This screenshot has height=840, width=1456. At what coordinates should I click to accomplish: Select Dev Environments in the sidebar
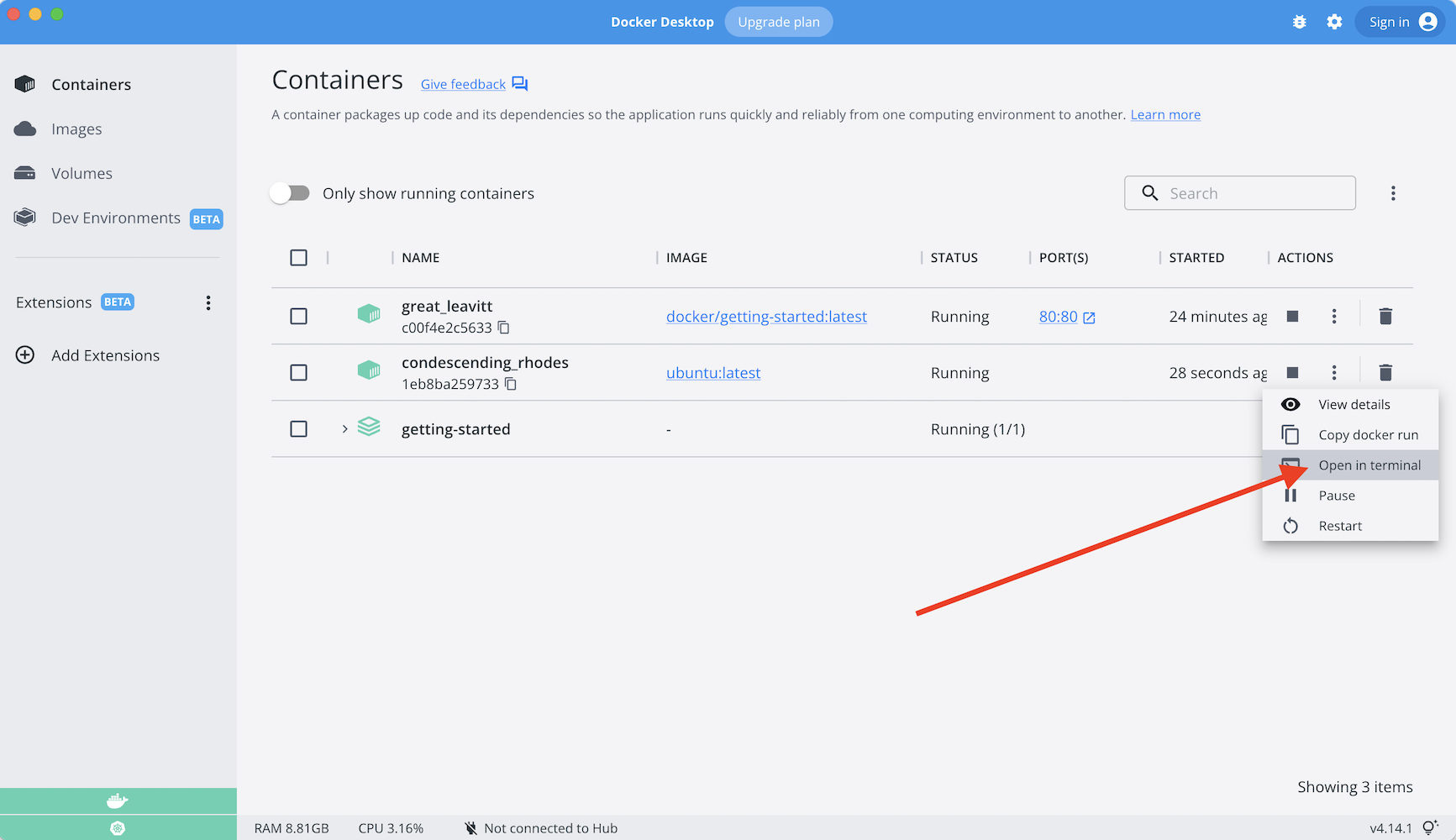[x=115, y=218]
